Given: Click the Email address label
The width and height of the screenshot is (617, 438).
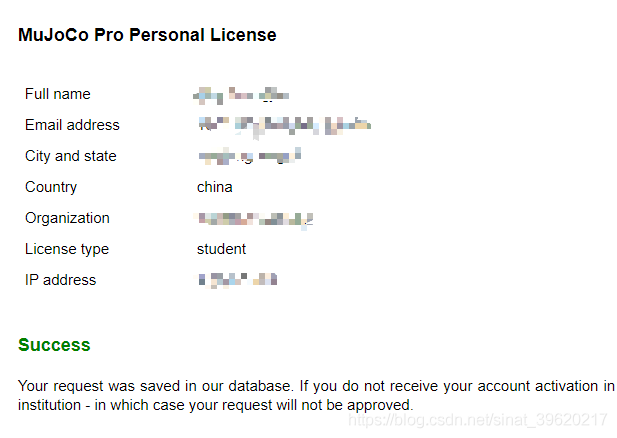Looking at the screenshot, I should [x=72, y=125].
